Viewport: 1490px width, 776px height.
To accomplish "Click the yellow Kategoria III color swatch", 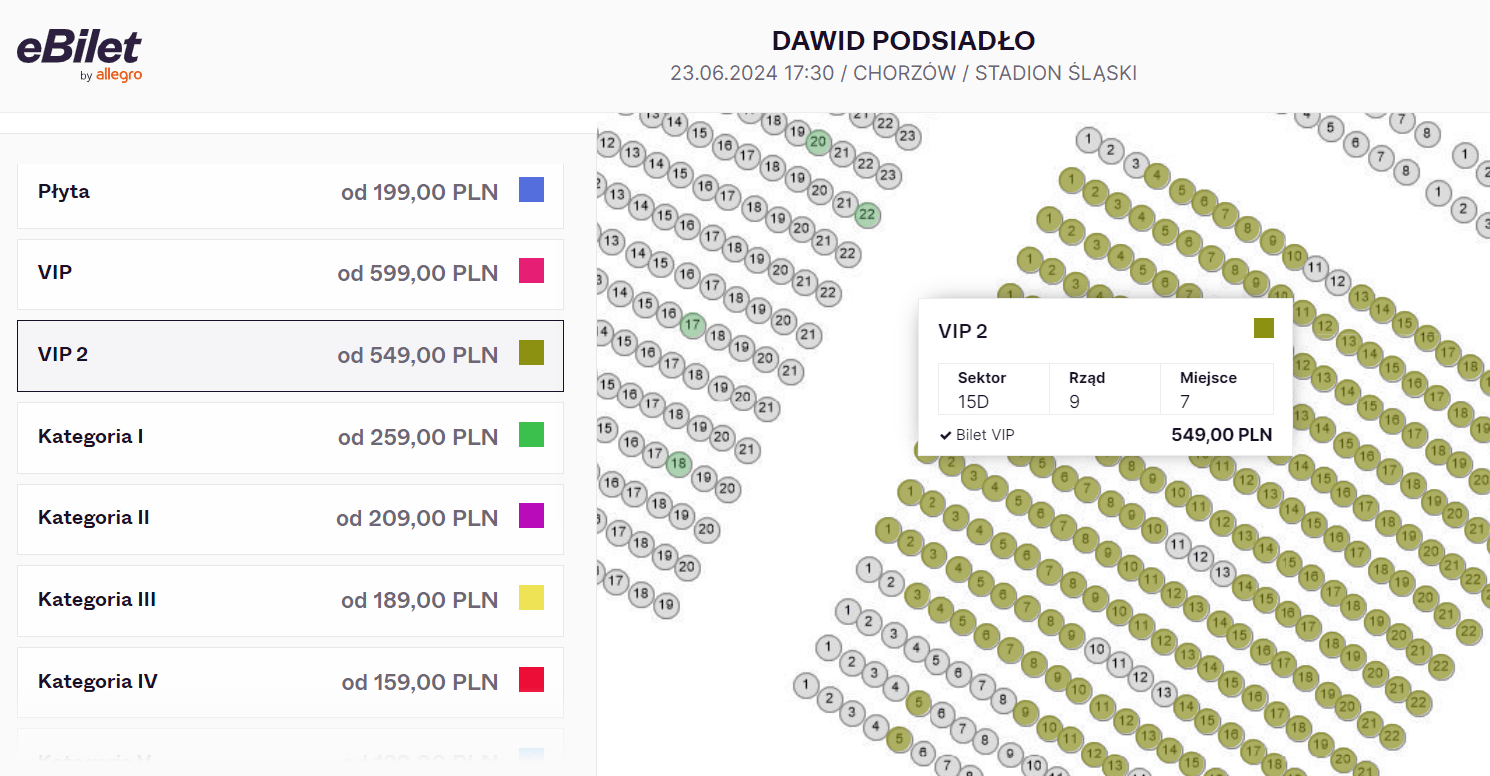I will (x=531, y=598).
